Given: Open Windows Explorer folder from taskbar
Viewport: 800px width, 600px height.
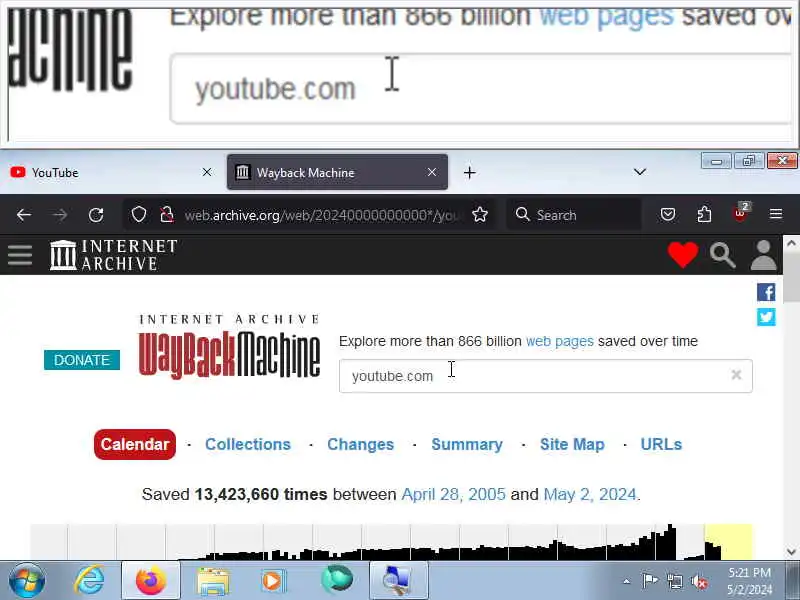Looking at the screenshot, I should [x=213, y=580].
